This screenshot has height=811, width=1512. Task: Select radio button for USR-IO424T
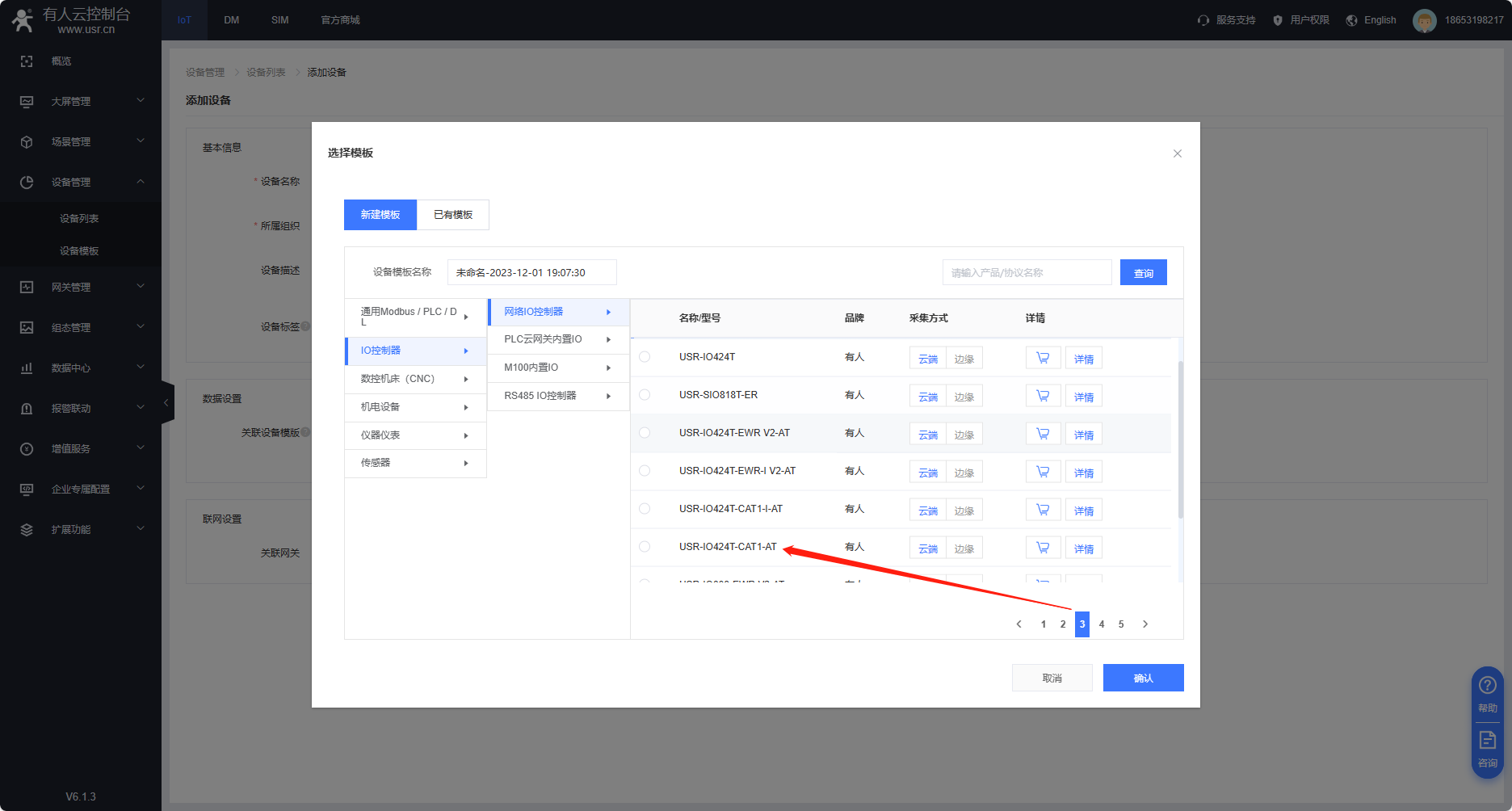point(645,357)
